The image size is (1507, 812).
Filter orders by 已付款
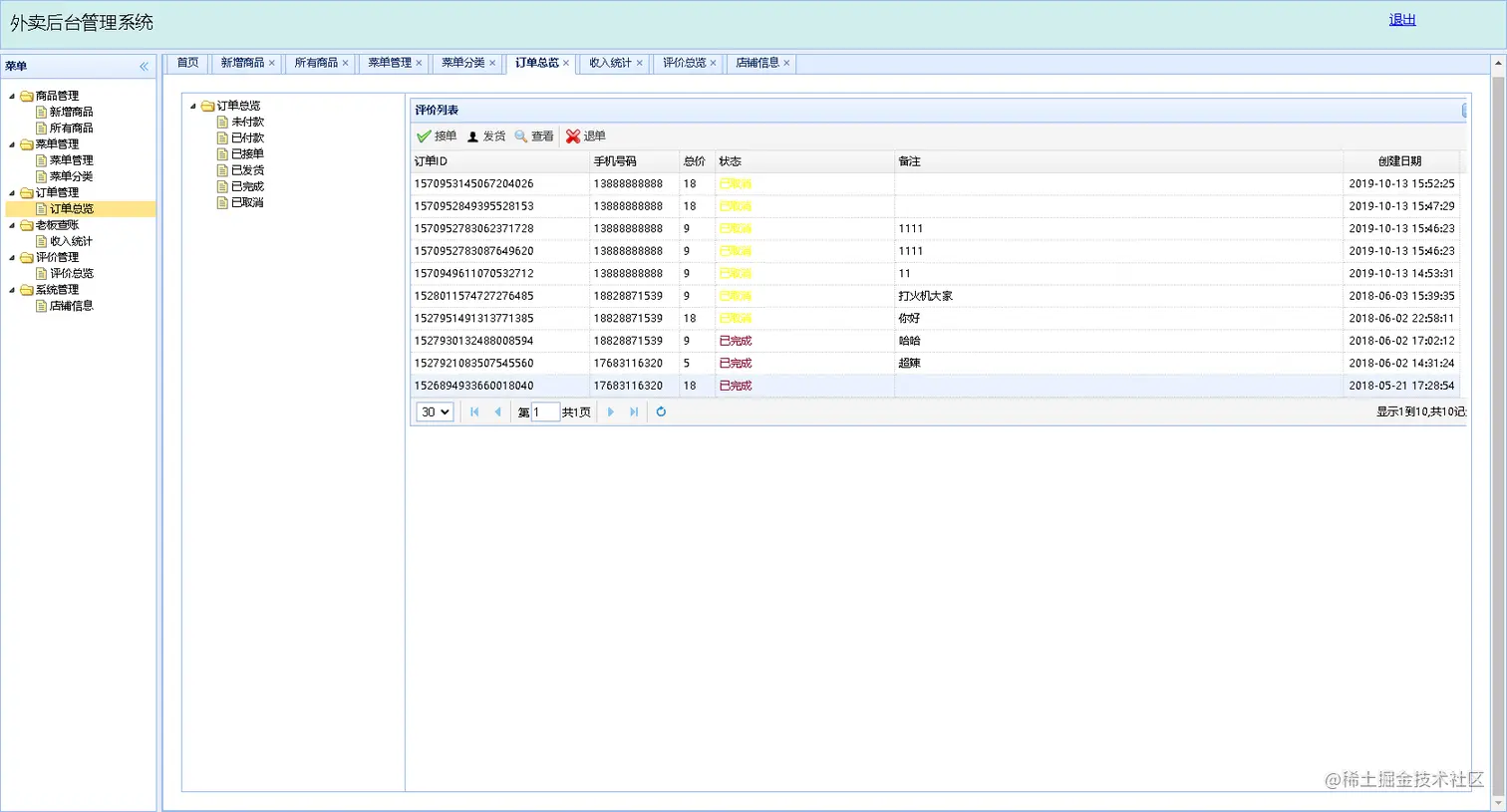click(x=247, y=137)
